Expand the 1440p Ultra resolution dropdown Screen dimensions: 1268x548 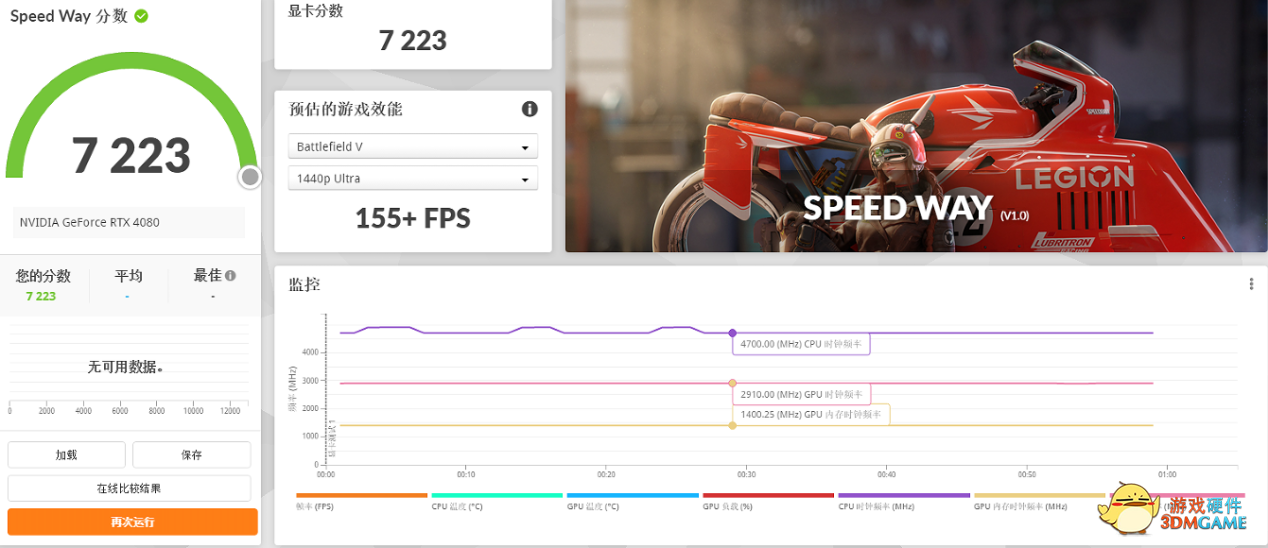[413, 178]
